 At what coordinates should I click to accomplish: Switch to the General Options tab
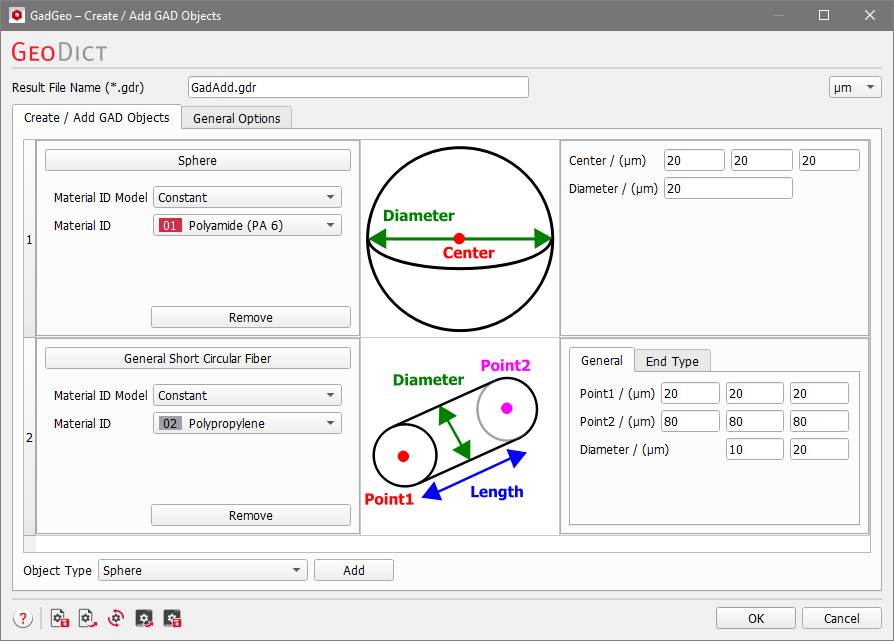pyautogui.click(x=237, y=118)
